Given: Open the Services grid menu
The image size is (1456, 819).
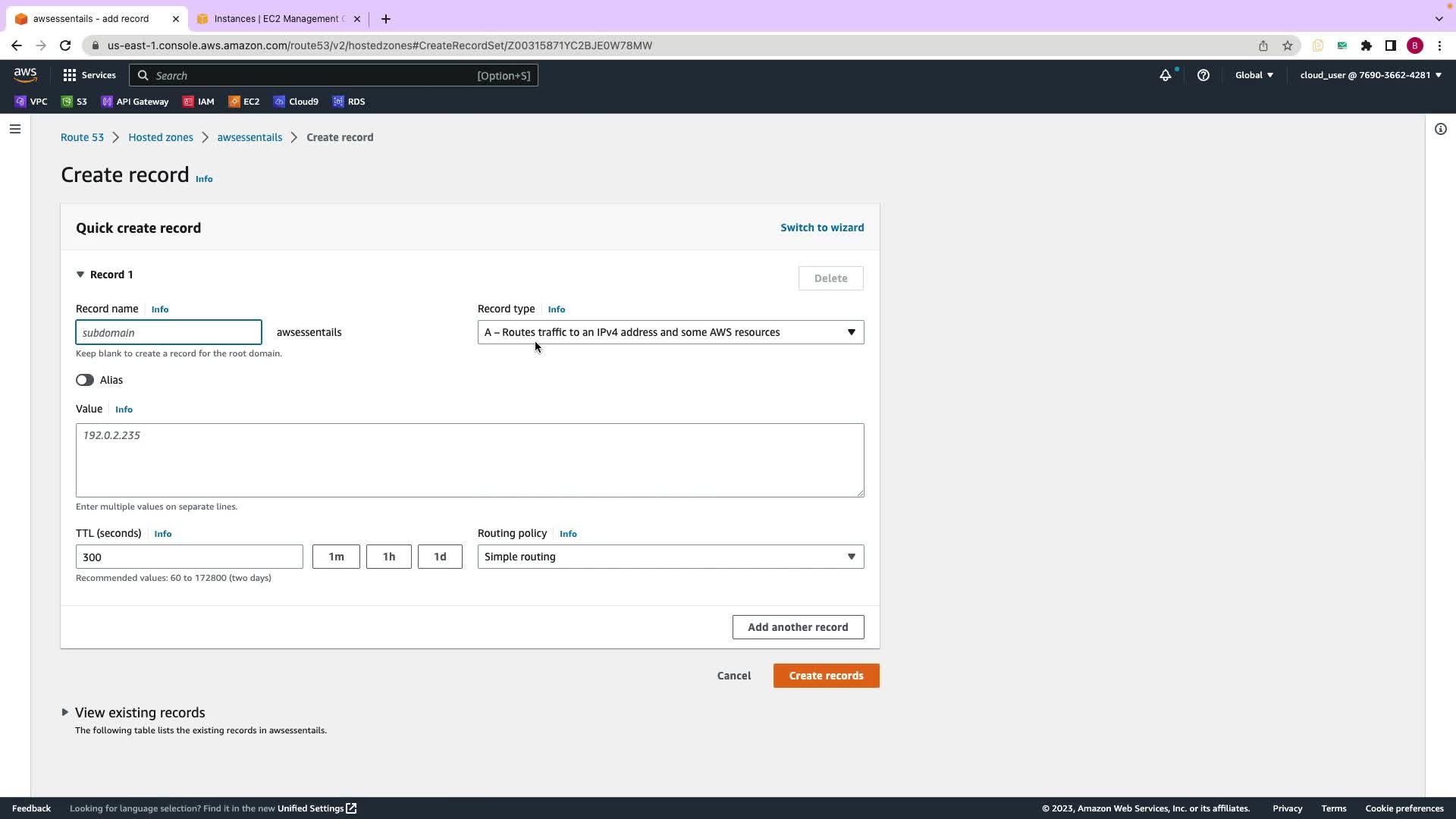Looking at the screenshot, I should click(89, 75).
